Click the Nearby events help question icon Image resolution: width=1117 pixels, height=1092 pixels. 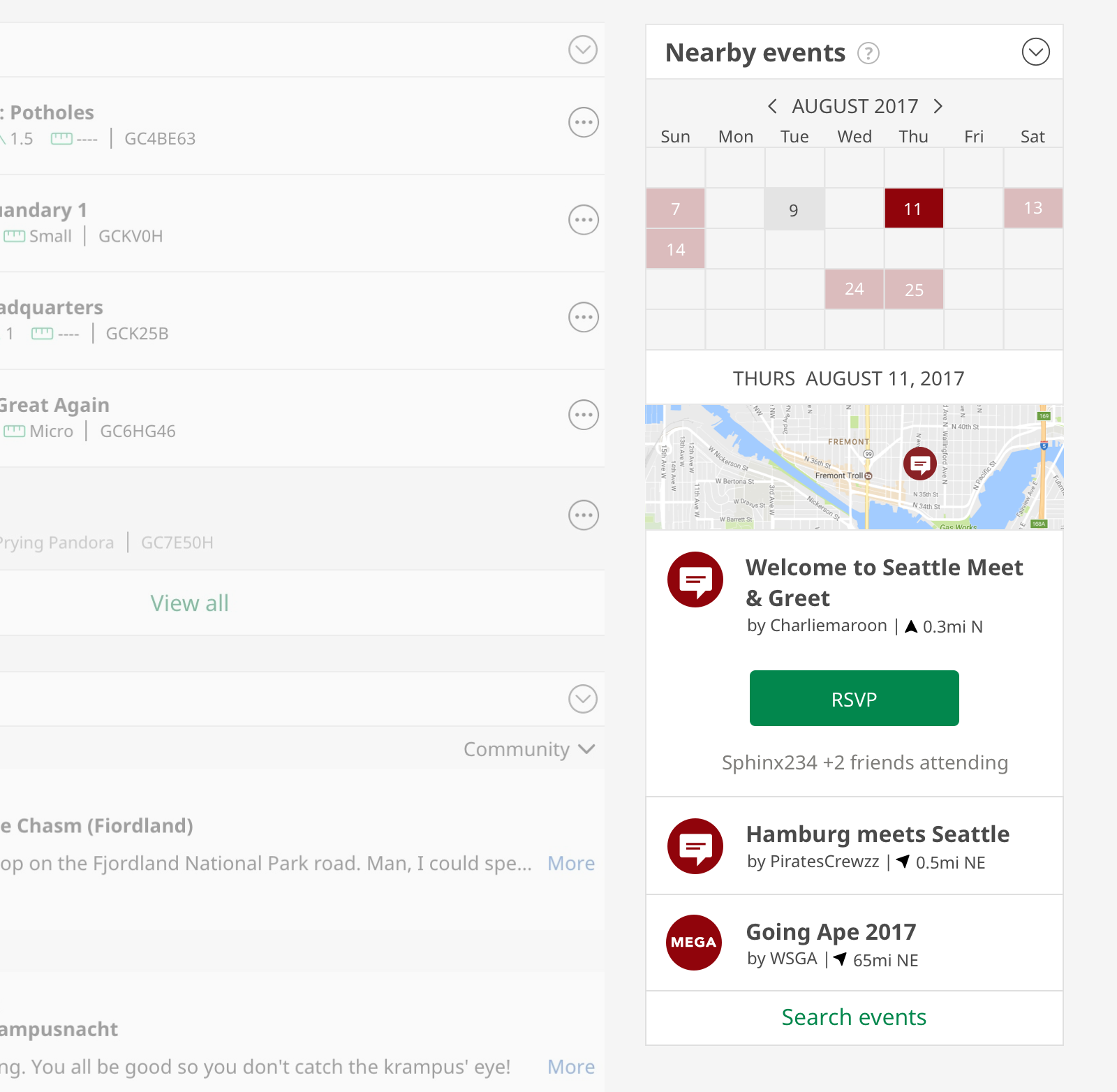(868, 53)
